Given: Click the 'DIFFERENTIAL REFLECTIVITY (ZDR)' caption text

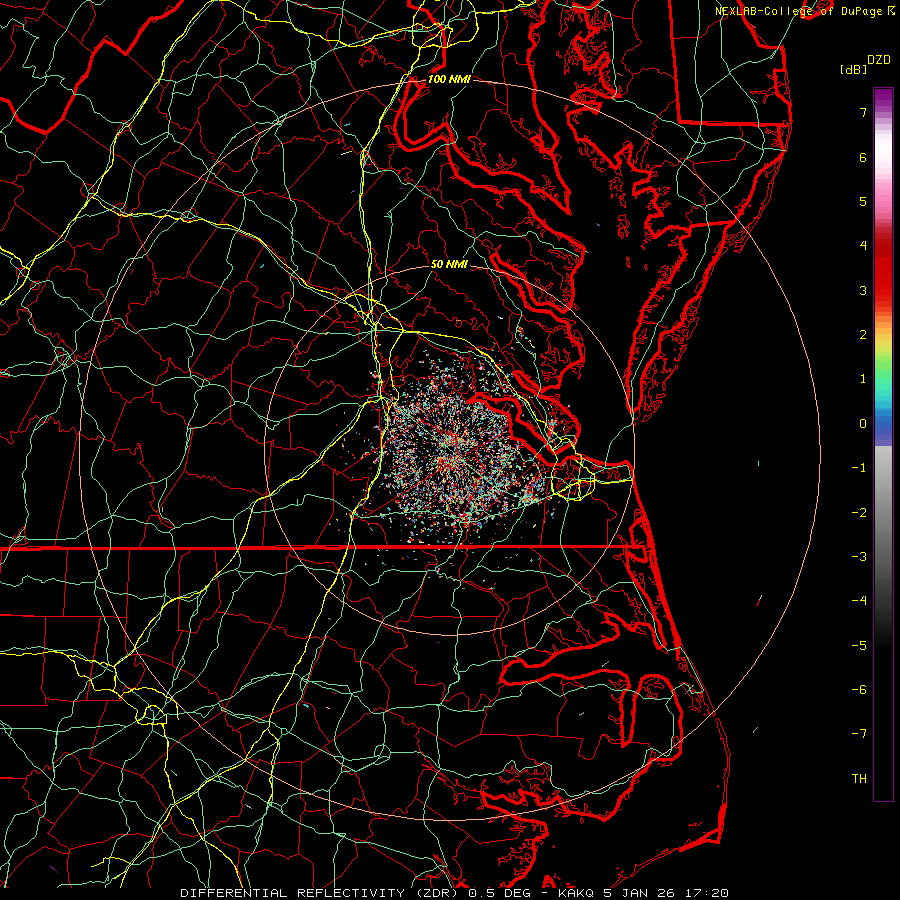Looking at the screenshot, I should (321, 893).
